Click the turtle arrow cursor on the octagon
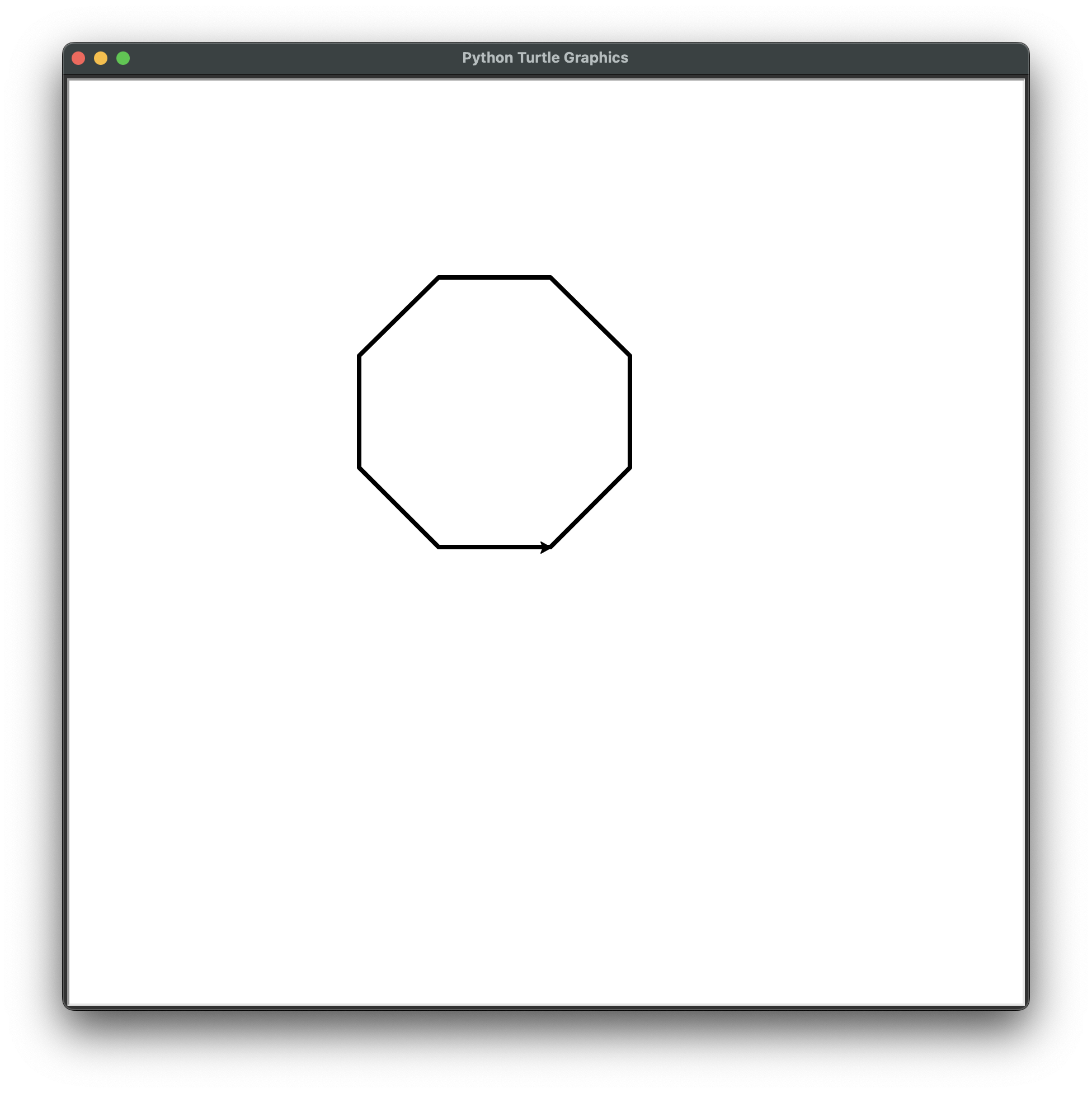Viewport: 1092px width, 1093px height. pyautogui.click(x=545, y=547)
